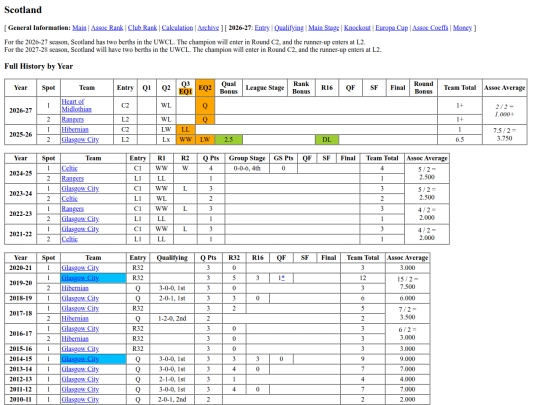Select the '2-0-1, 2nd' cell in 2010-11 row
The height and width of the screenshot is (405, 540).
172,399
